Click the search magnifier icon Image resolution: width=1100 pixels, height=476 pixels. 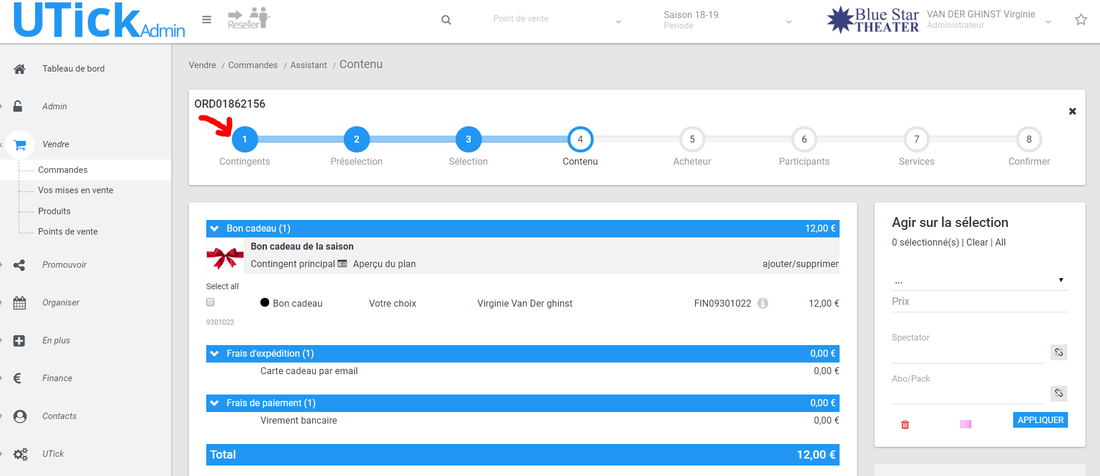(x=446, y=21)
